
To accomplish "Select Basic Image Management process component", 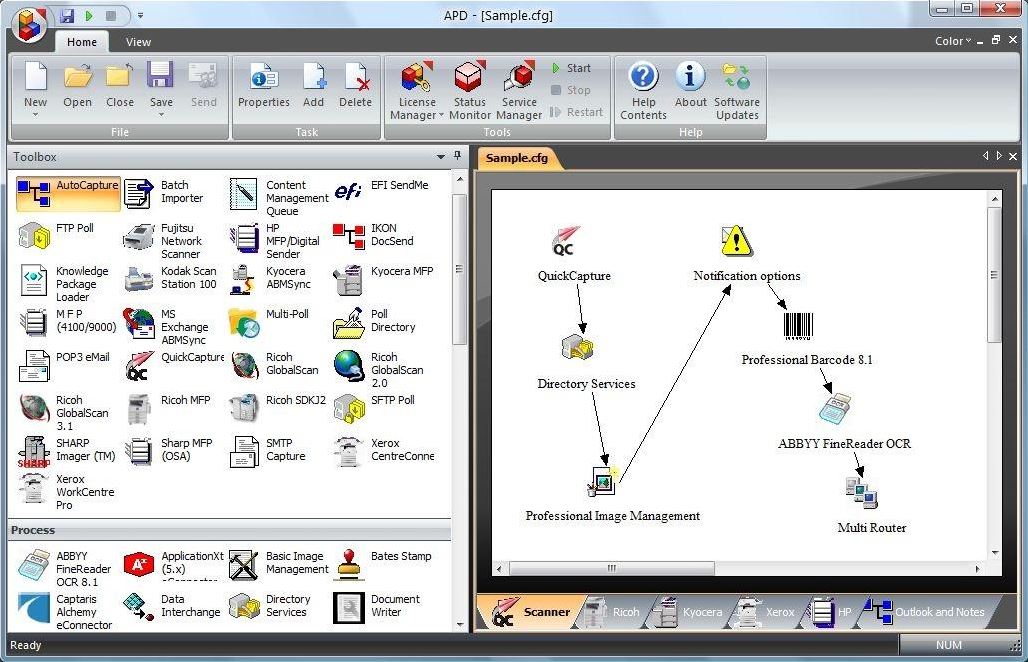I will (x=280, y=564).
